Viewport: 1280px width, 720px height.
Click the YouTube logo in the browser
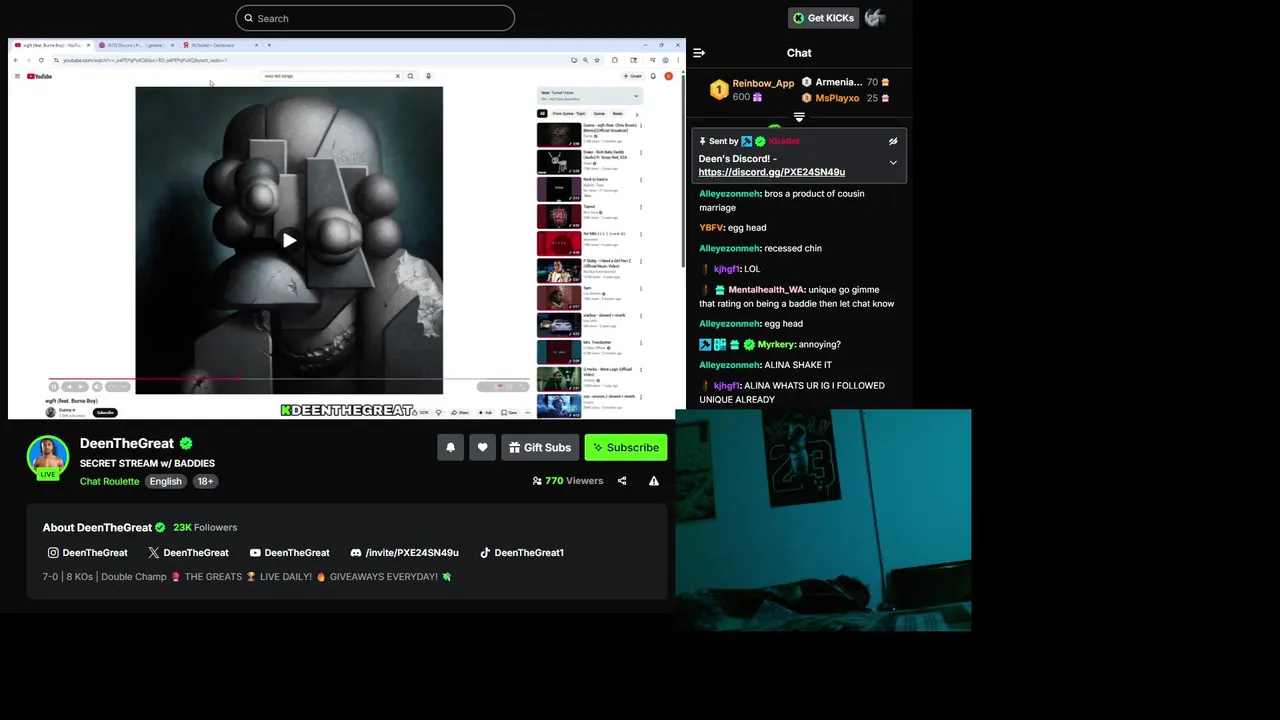tap(40, 76)
